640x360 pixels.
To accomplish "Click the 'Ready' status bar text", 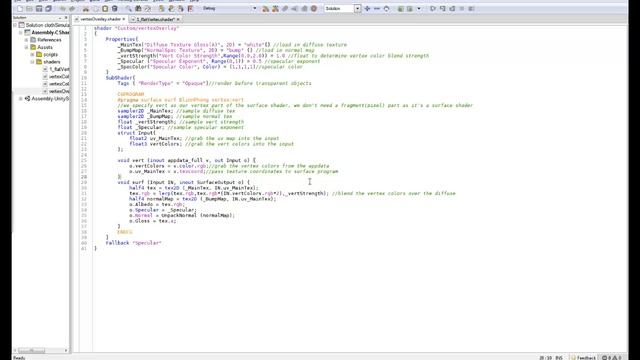I will pos(19,358).
